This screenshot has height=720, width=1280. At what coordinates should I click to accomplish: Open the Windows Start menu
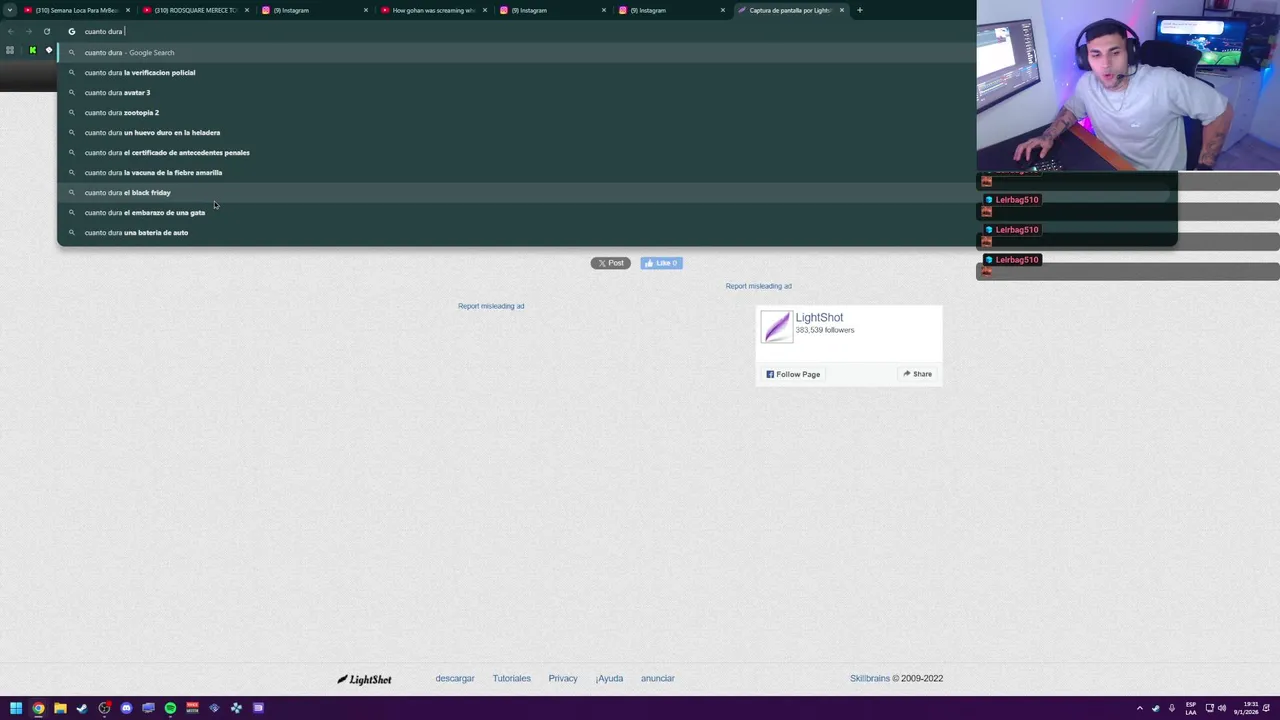[x=16, y=708]
